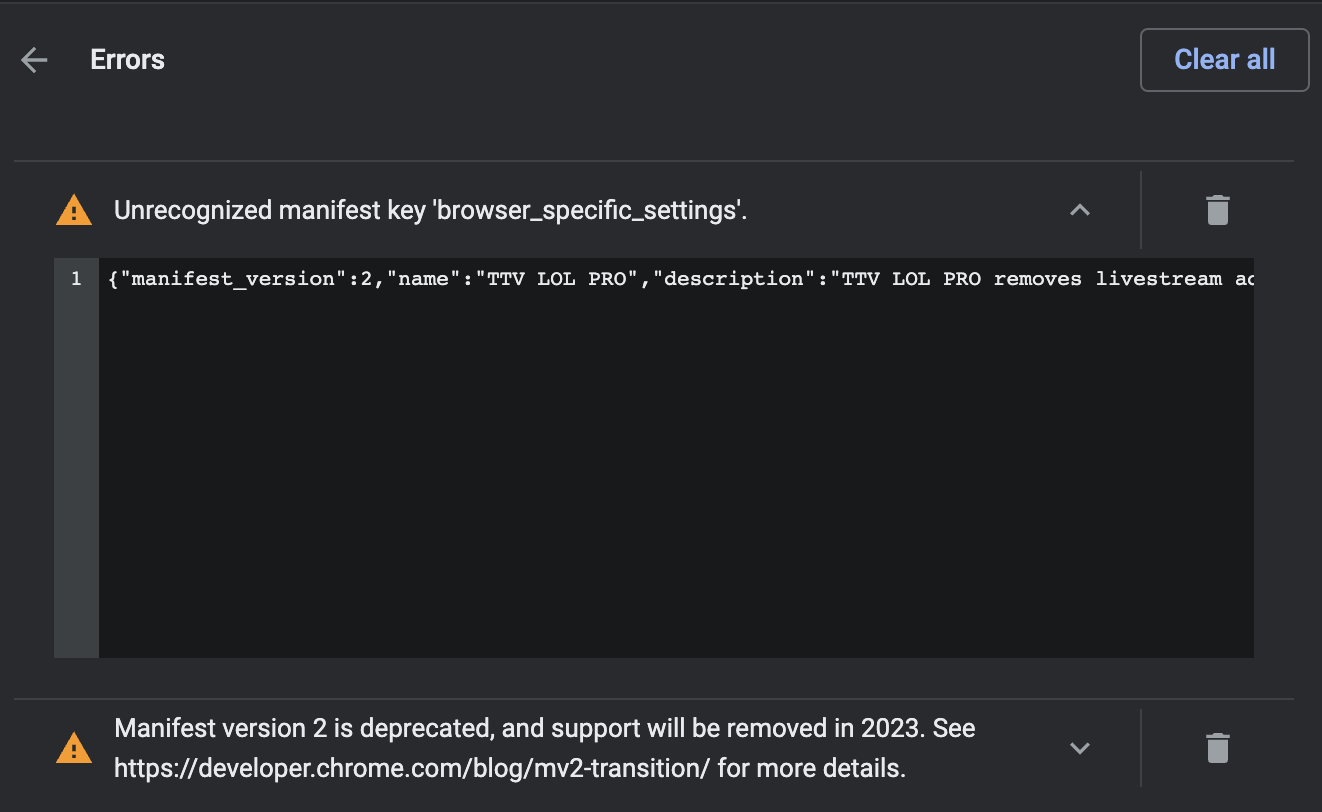1322x812 pixels.
Task: Collapse the unrecognized manifest key error details
Action: click(1079, 210)
